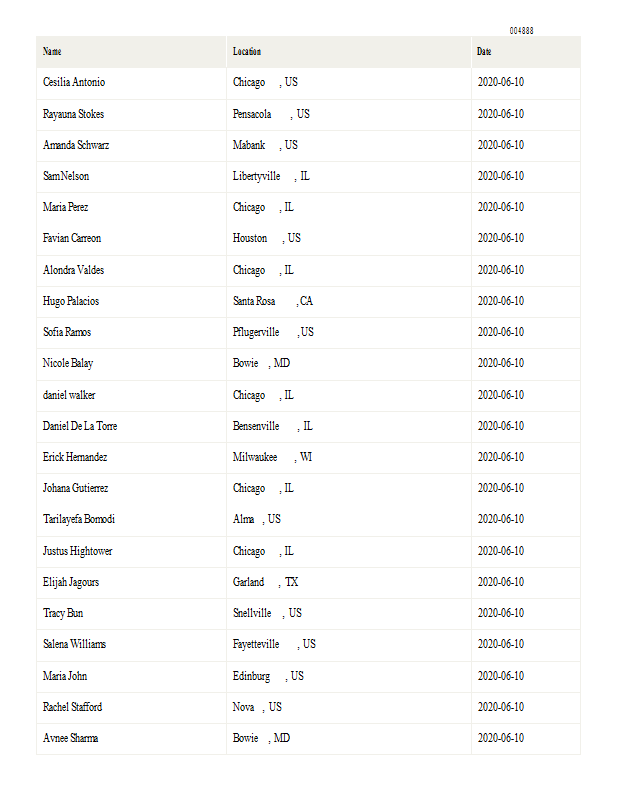
Task: Click the Location column header
Action: click(247, 51)
